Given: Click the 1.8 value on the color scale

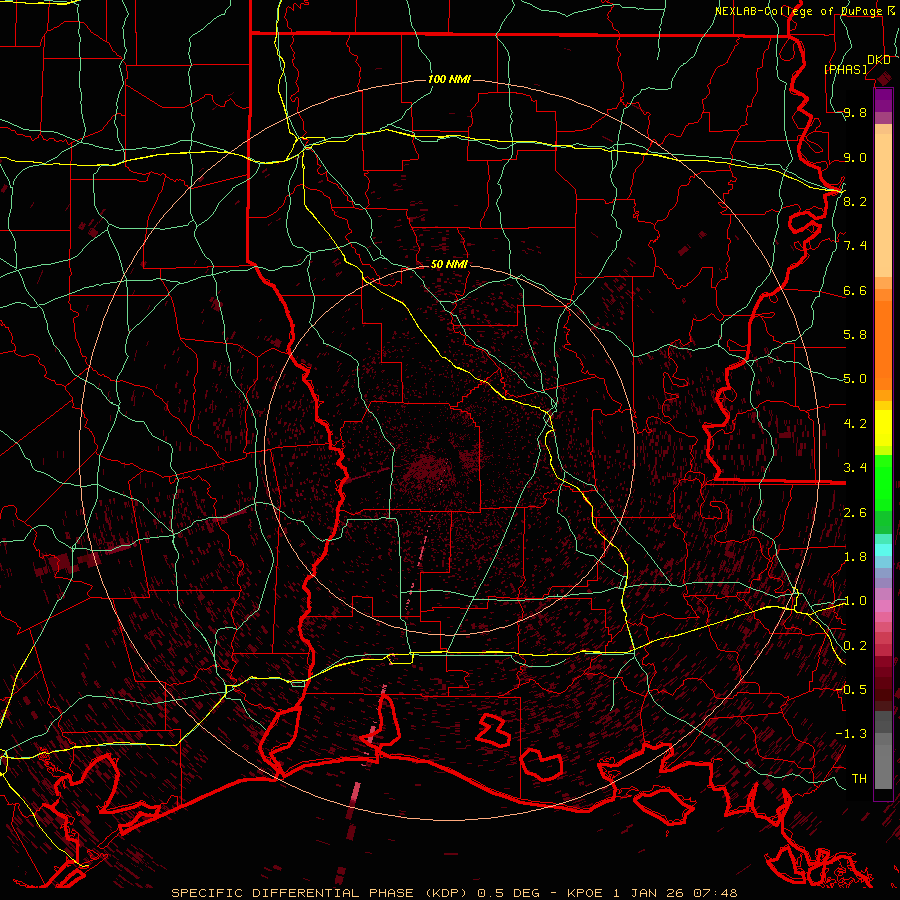Looking at the screenshot, I should (855, 557).
